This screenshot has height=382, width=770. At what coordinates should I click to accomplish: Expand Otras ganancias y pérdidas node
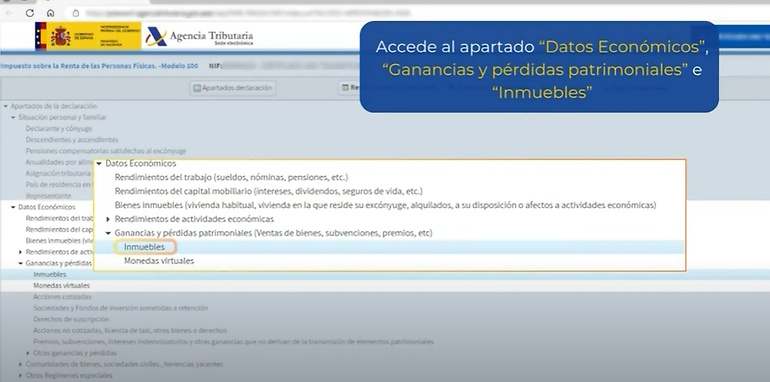[28, 353]
